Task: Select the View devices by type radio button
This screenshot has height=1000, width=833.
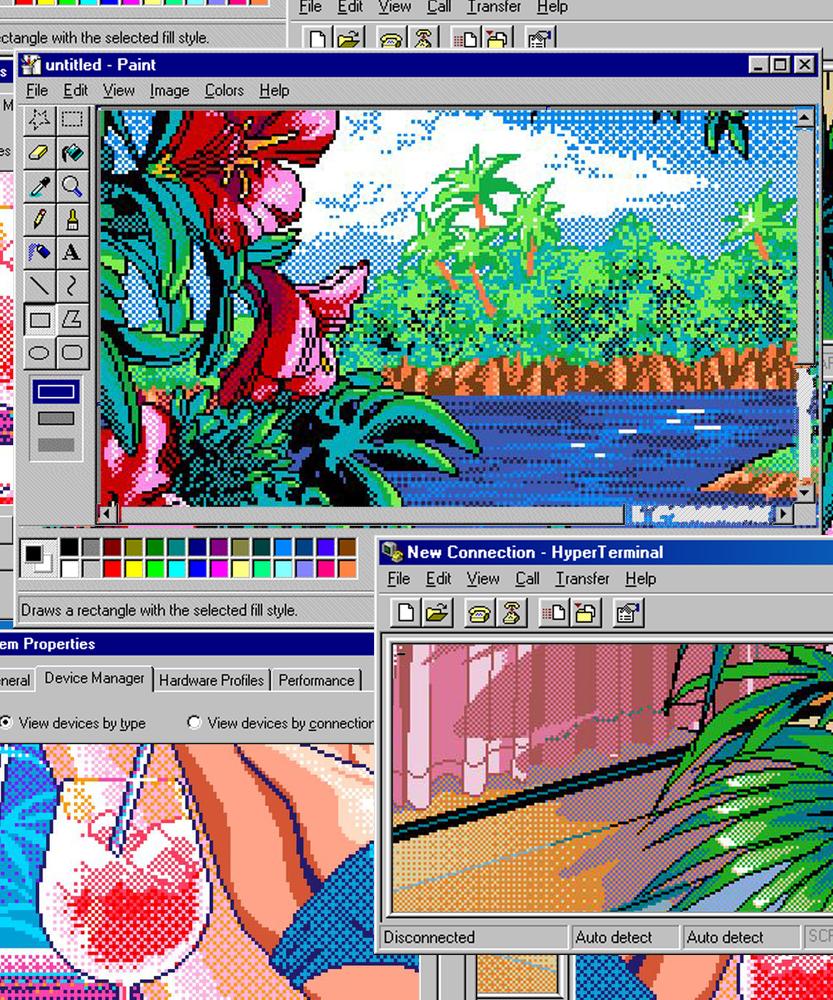Action: pyautogui.click(x=6, y=723)
